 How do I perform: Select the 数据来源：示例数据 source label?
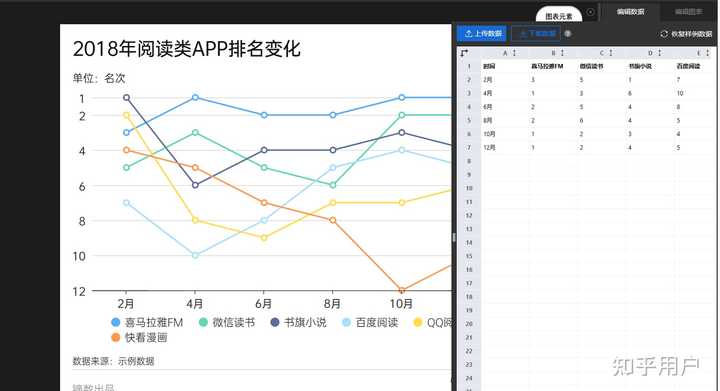[113, 361]
